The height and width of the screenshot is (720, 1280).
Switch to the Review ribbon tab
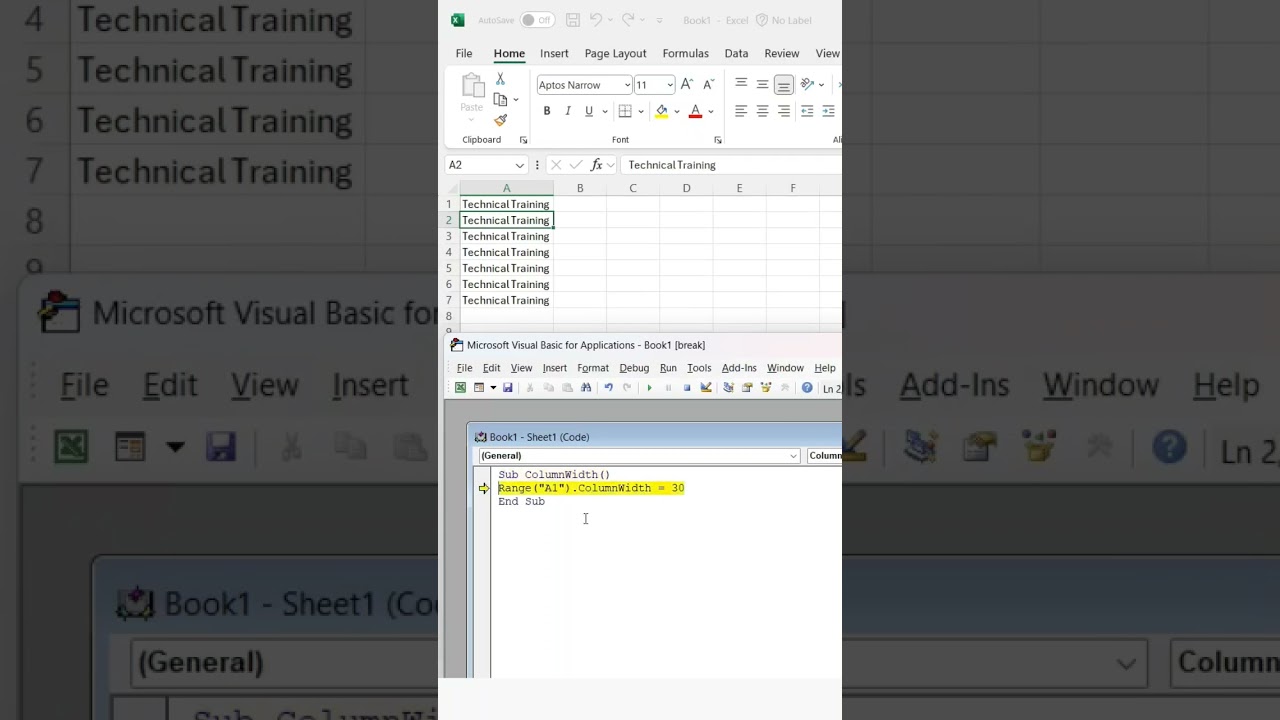pyautogui.click(x=782, y=53)
